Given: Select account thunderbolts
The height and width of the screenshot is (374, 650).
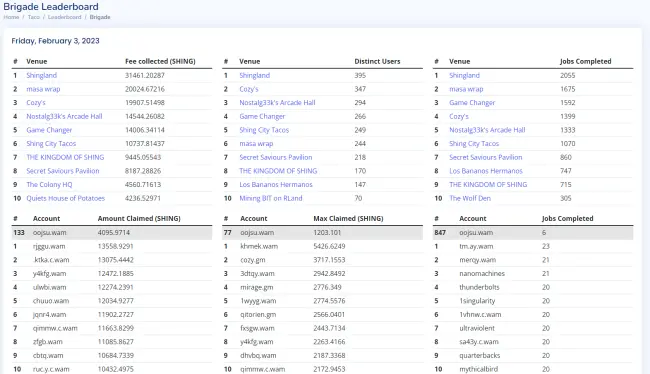Looking at the screenshot, I should [x=479, y=287].
